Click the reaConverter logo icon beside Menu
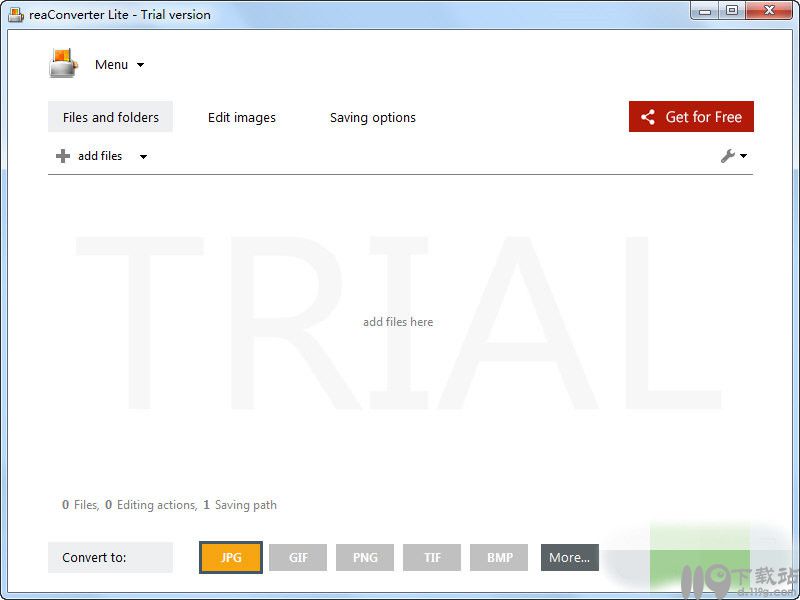Viewport: 800px width, 600px height. click(63, 63)
